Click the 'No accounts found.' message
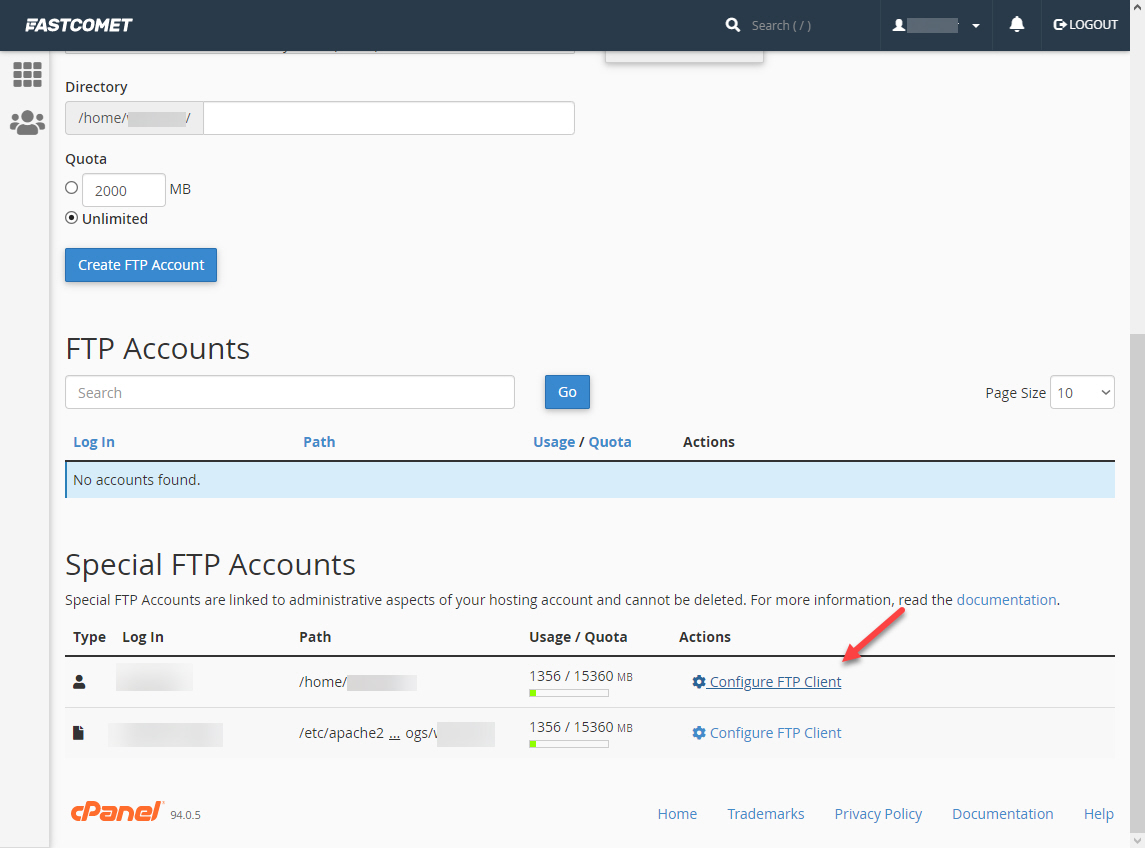This screenshot has height=848, width=1145. click(x=137, y=480)
